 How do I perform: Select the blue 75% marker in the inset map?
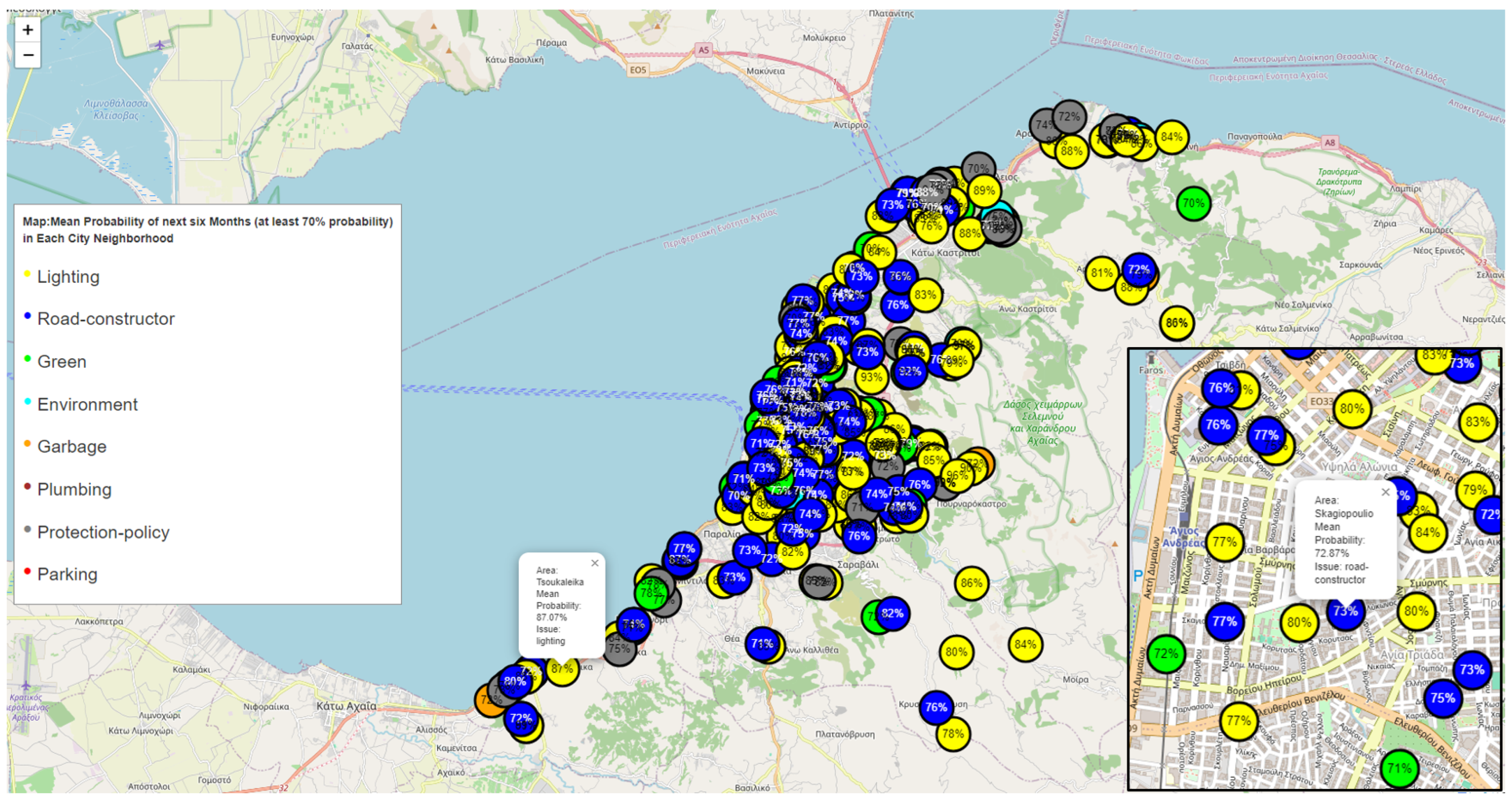pos(1442,698)
